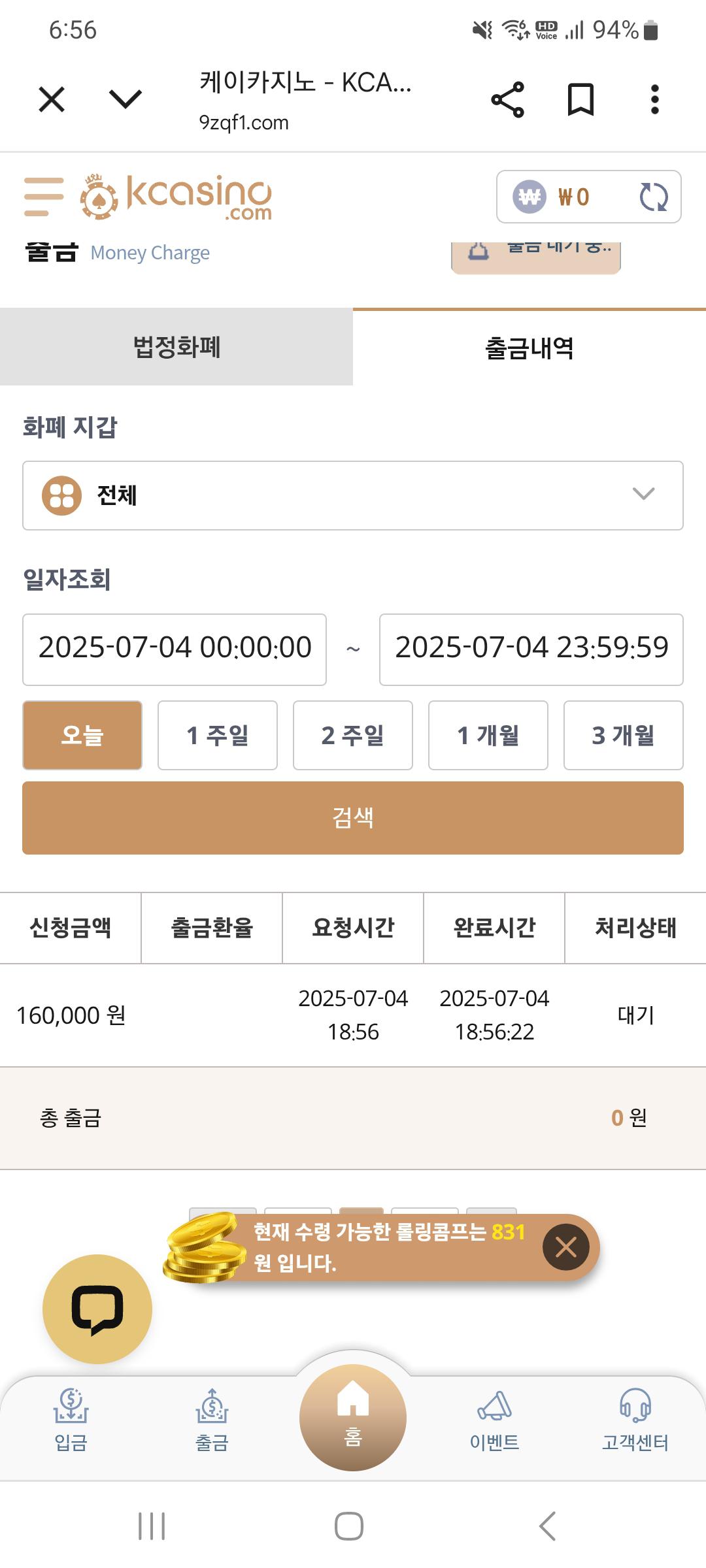Select the 1 주일 date range
The image size is (706, 1568).
[218, 736]
